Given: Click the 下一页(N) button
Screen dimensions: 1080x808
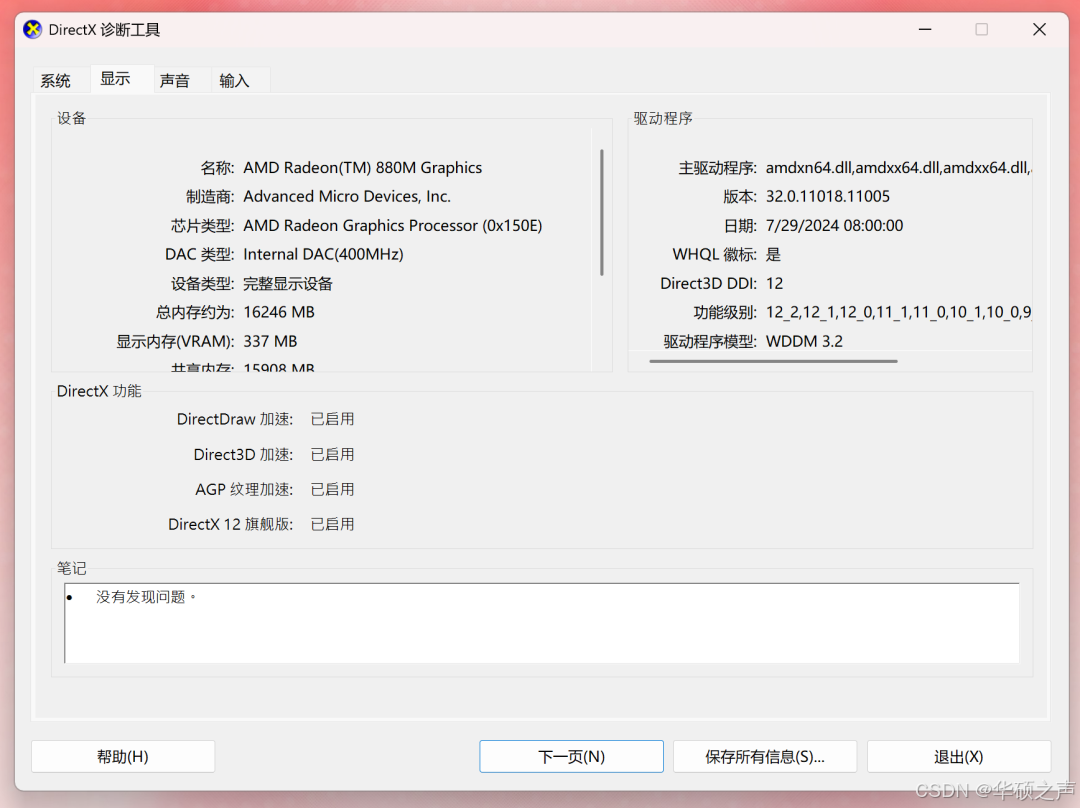Looking at the screenshot, I should [571, 756].
